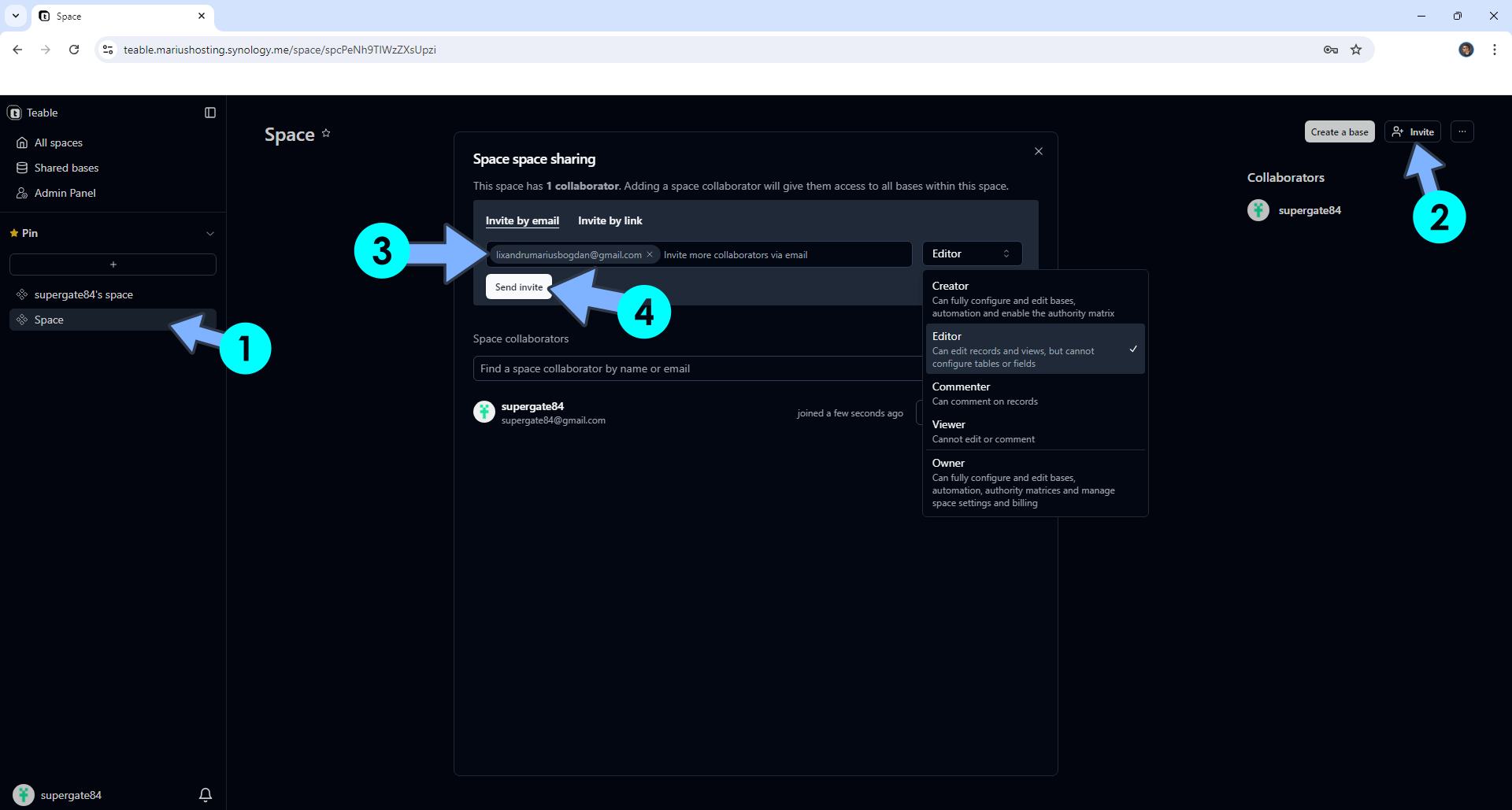1512x810 pixels.
Task: Open password manager key icon
Action: point(1331,50)
